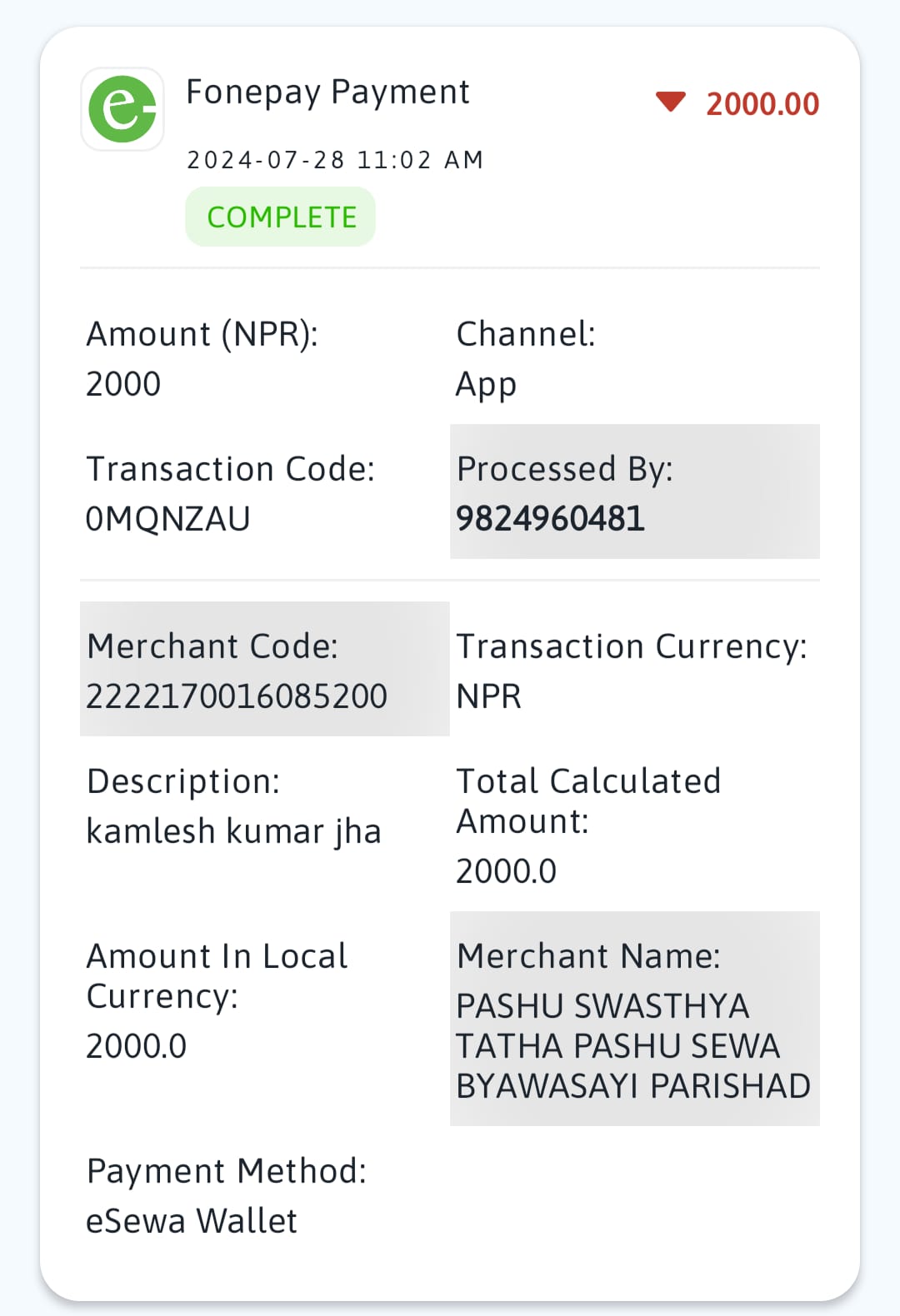The height and width of the screenshot is (1316, 900).
Task: Tap the Channel value App
Action: pos(486,386)
